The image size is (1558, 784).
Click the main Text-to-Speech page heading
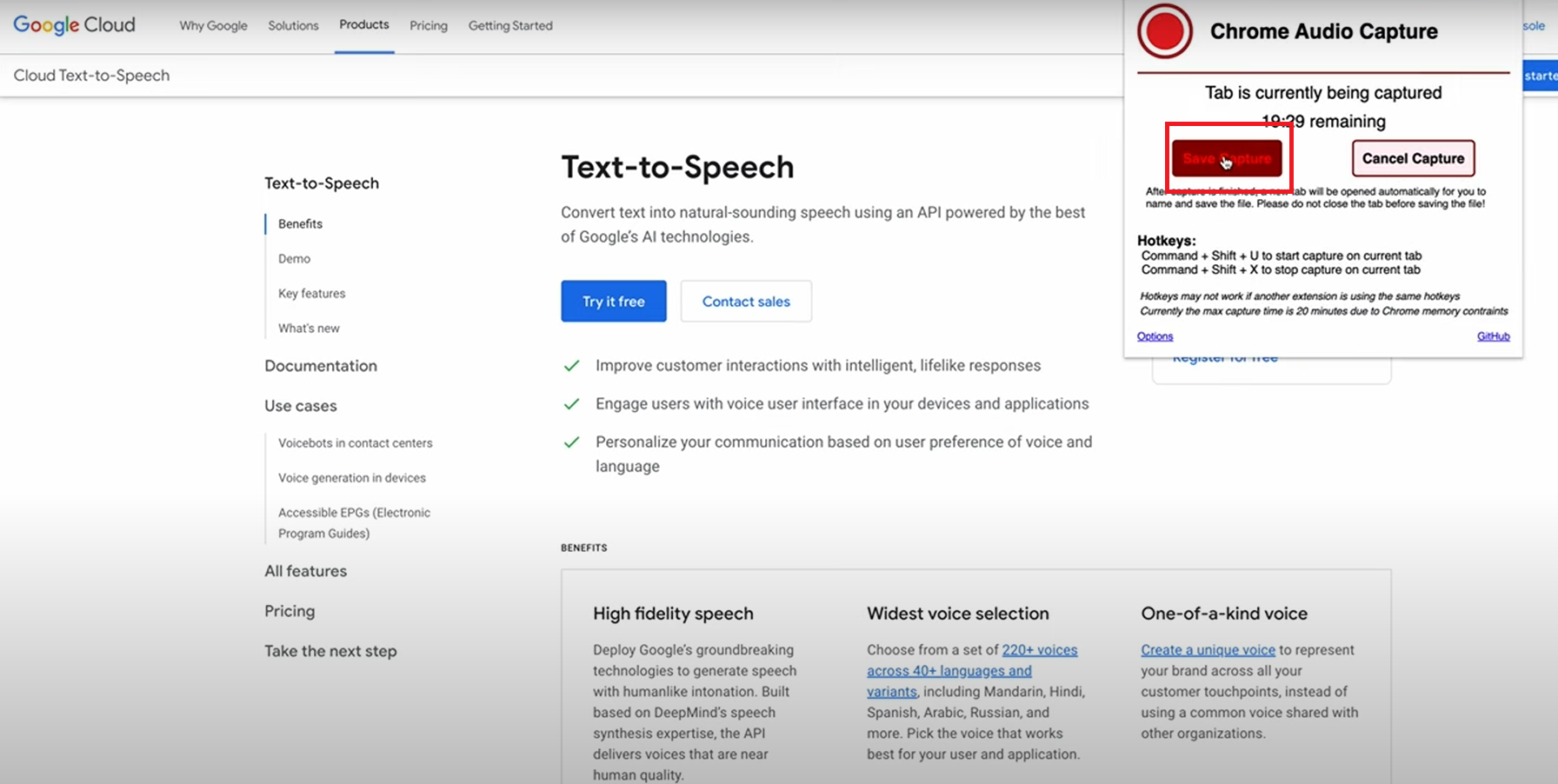[677, 167]
